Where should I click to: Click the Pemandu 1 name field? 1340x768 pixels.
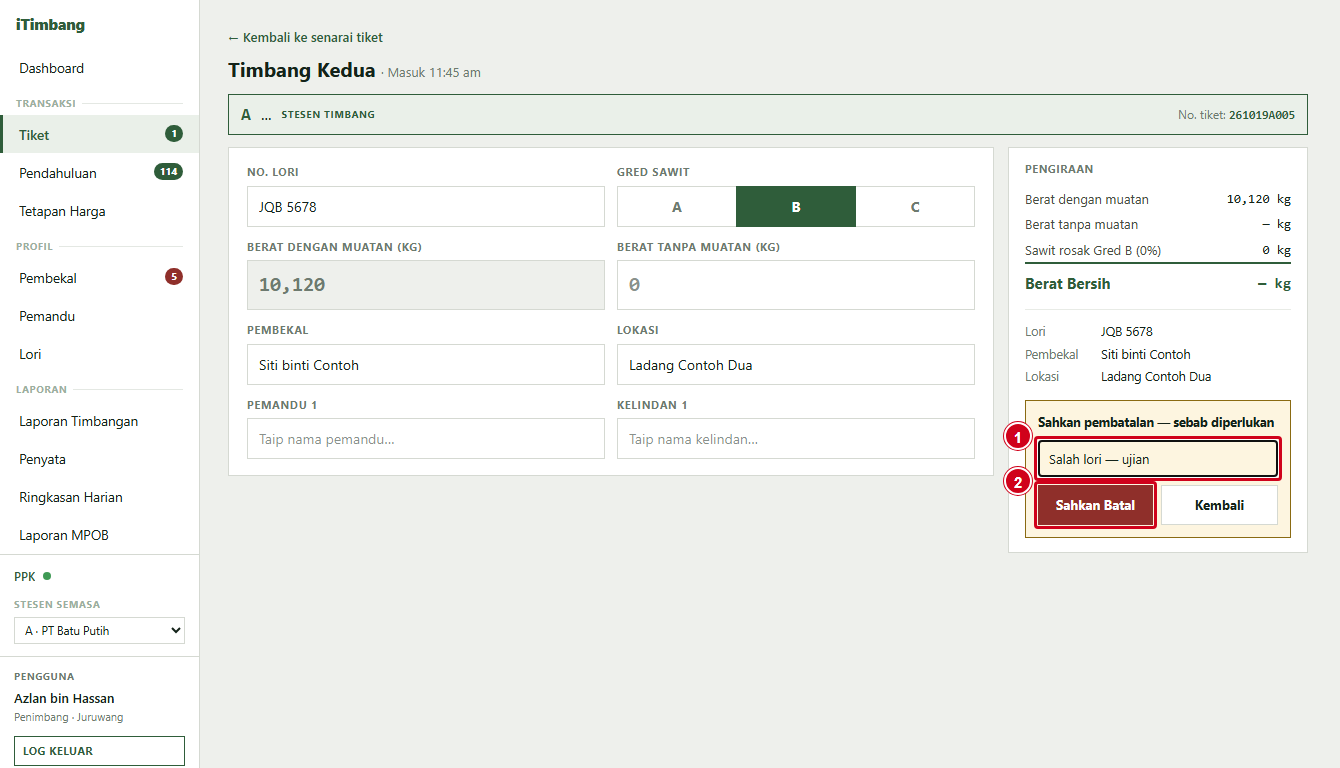pyautogui.click(x=426, y=439)
